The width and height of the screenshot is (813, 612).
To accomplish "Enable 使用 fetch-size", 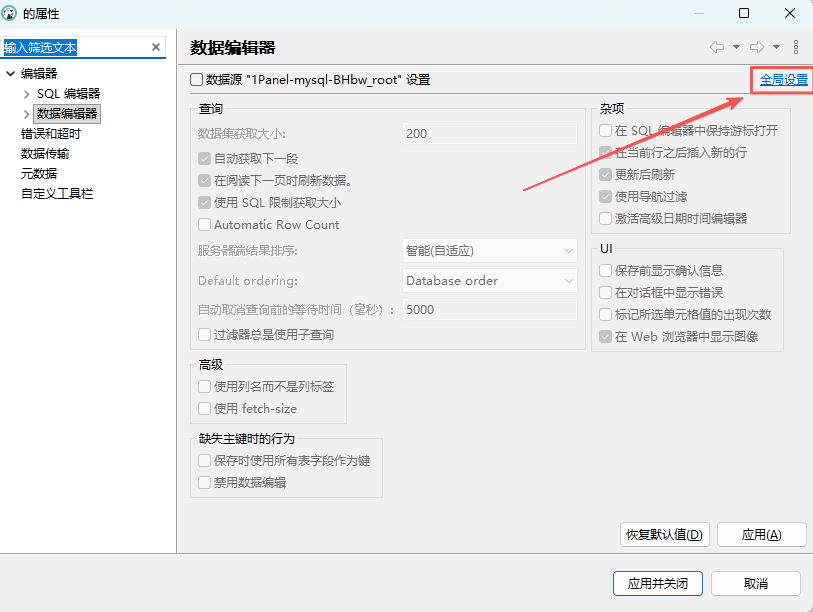I will (x=207, y=408).
